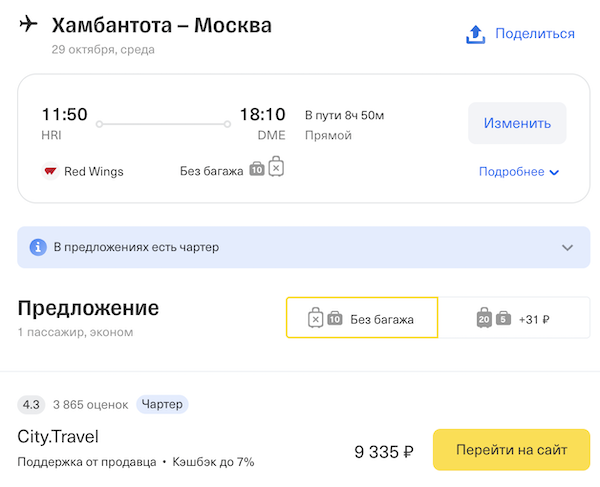Viewport: 600px width, 487px height.
Task: Select the Без багажа fare option
Action: click(x=362, y=319)
